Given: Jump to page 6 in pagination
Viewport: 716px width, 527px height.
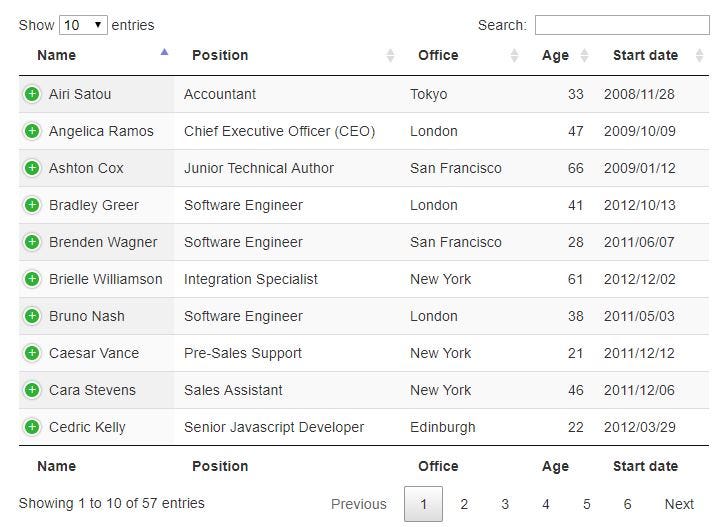Looking at the screenshot, I should [x=627, y=504].
